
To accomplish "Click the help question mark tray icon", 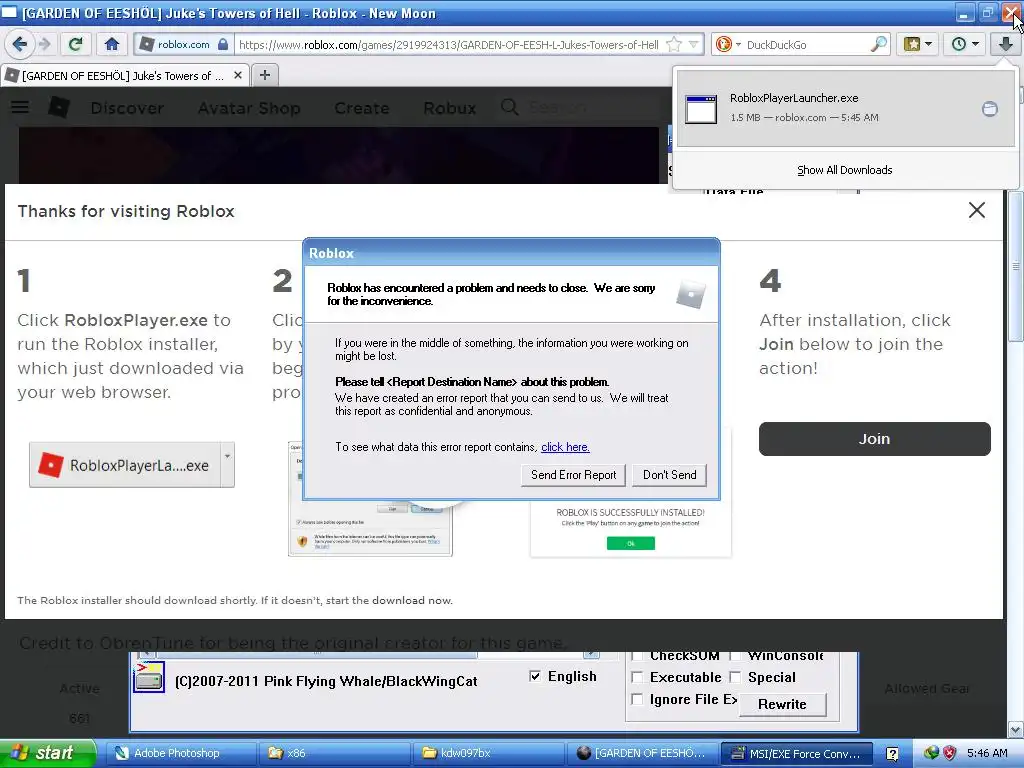I will pyautogui.click(x=892, y=753).
